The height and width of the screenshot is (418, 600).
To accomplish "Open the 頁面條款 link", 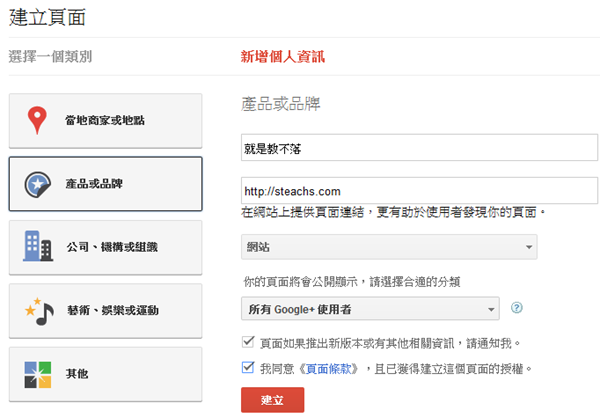I will (x=333, y=369).
